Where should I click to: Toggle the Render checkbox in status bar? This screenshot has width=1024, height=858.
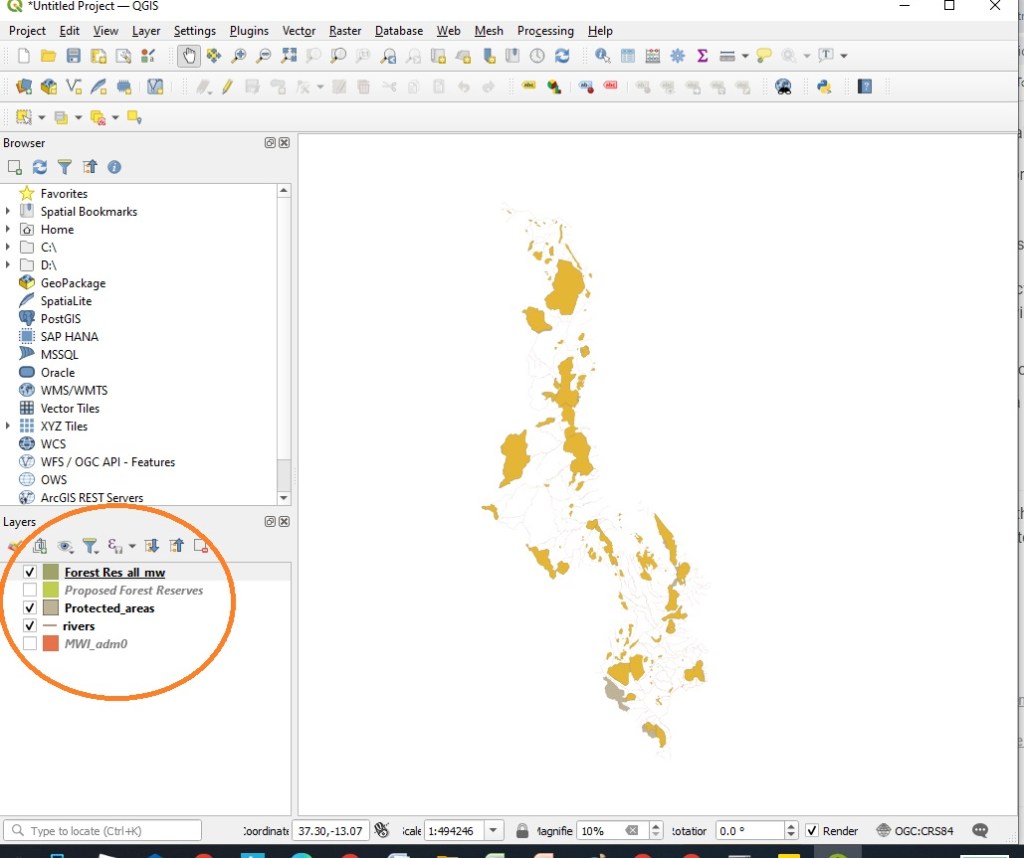(812, 831)
